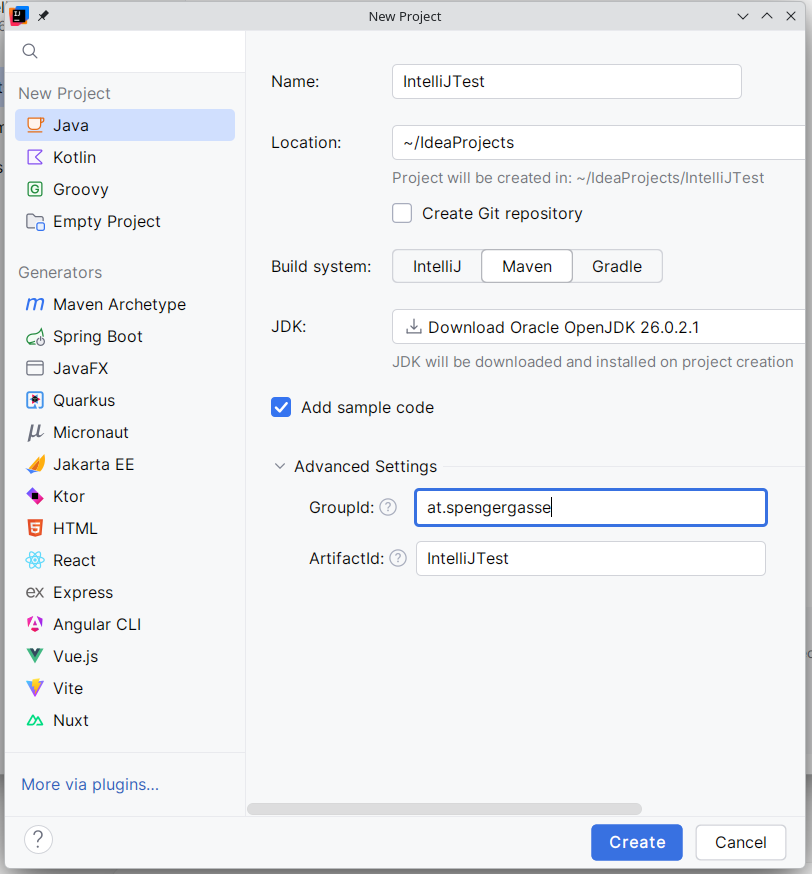Click the Kotlin logo icon
Screen dimensions: 812x874
pos(35,157)
